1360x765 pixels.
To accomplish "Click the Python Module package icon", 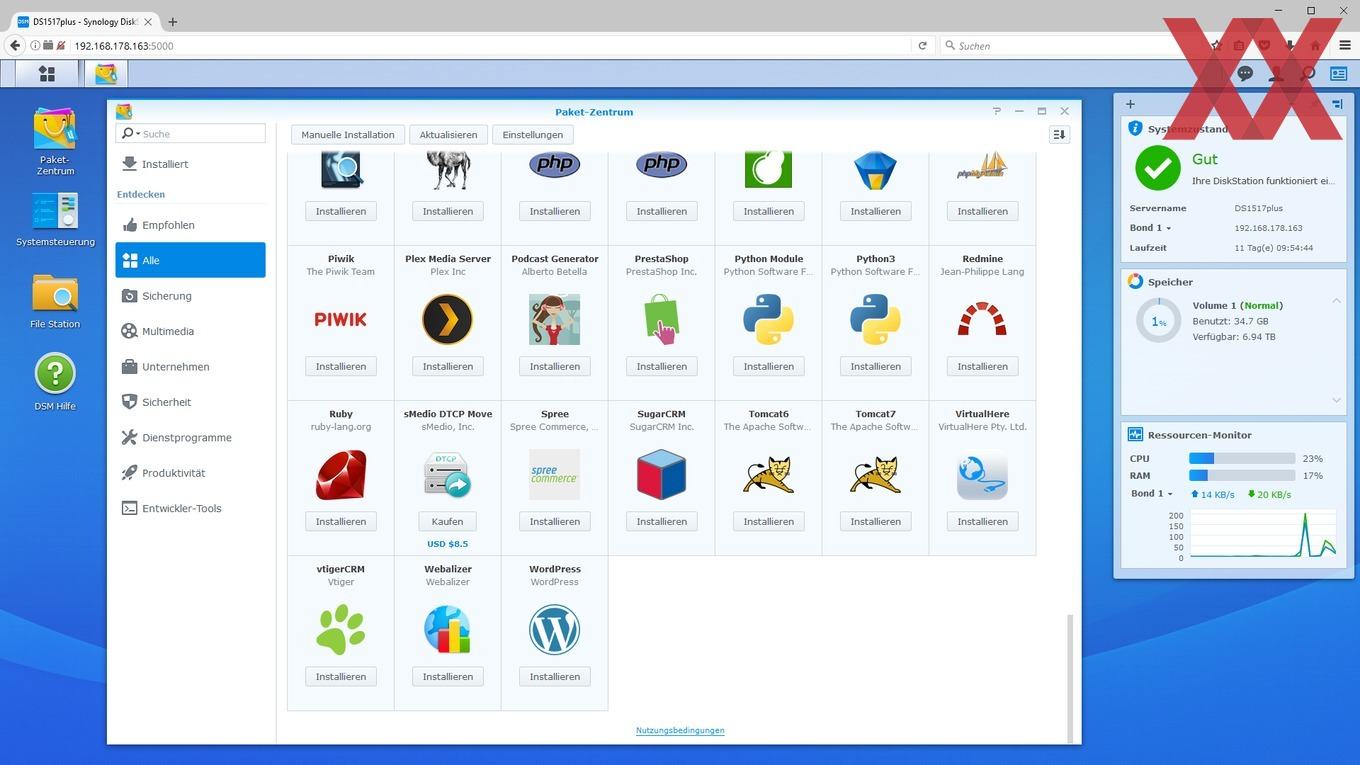I will [x=769, y=319].
